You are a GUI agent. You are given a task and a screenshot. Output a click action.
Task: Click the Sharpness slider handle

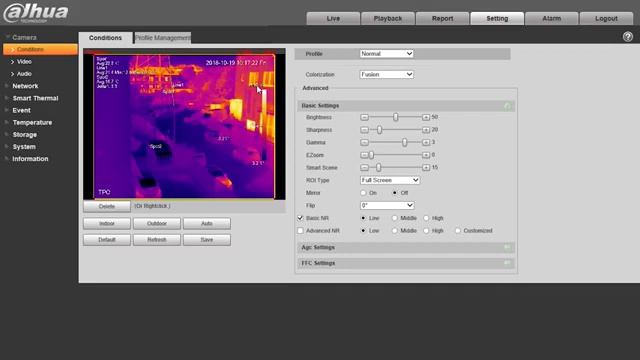coord(380,130)
